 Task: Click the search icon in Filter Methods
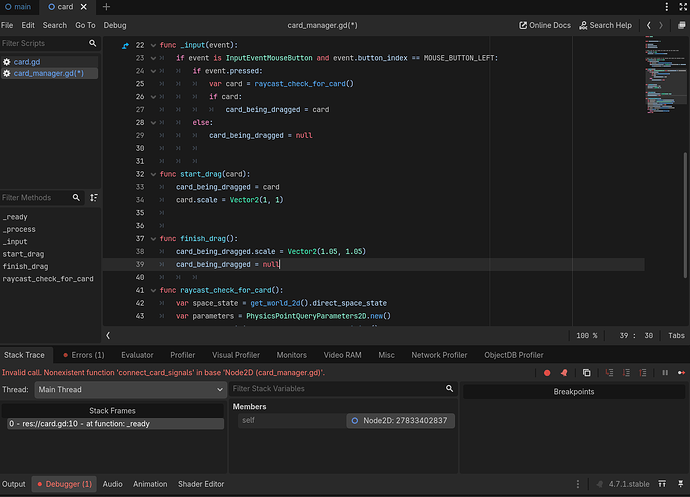tap(76, 198)
